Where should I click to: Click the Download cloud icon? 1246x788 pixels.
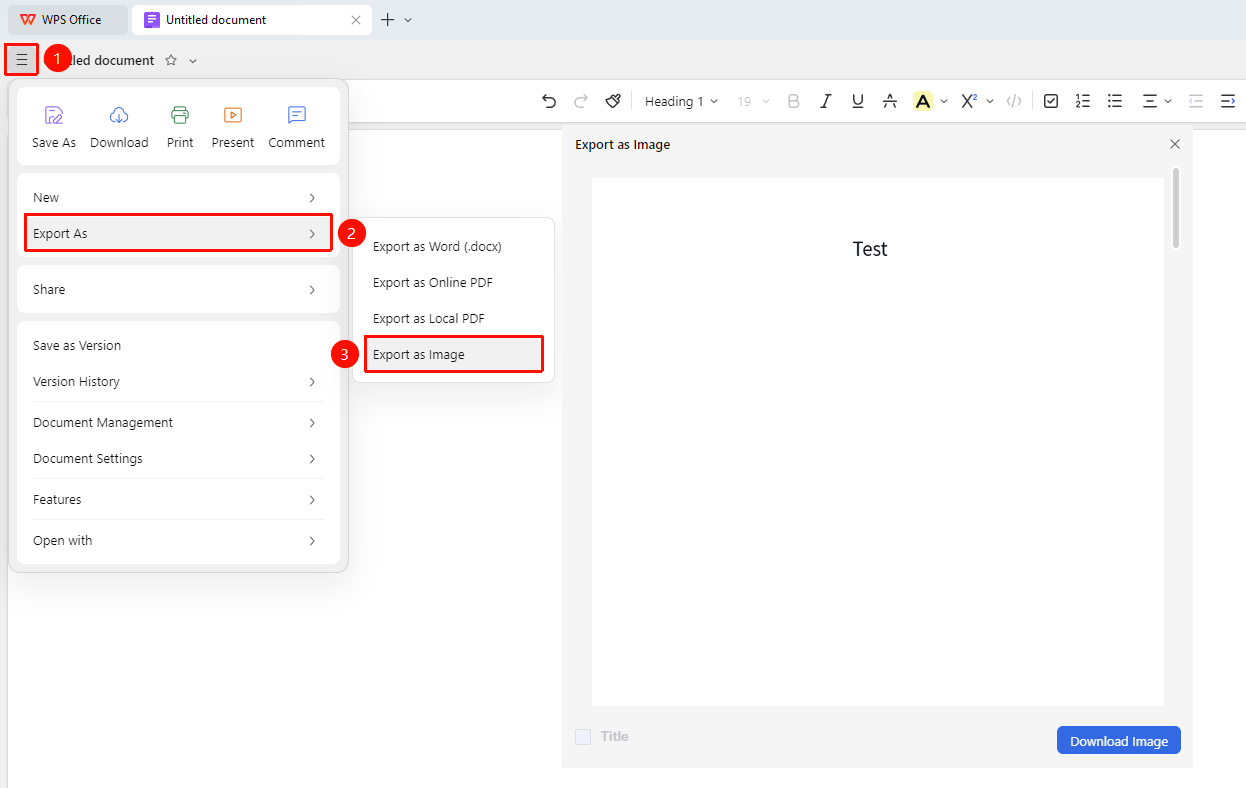coord(119,115)
